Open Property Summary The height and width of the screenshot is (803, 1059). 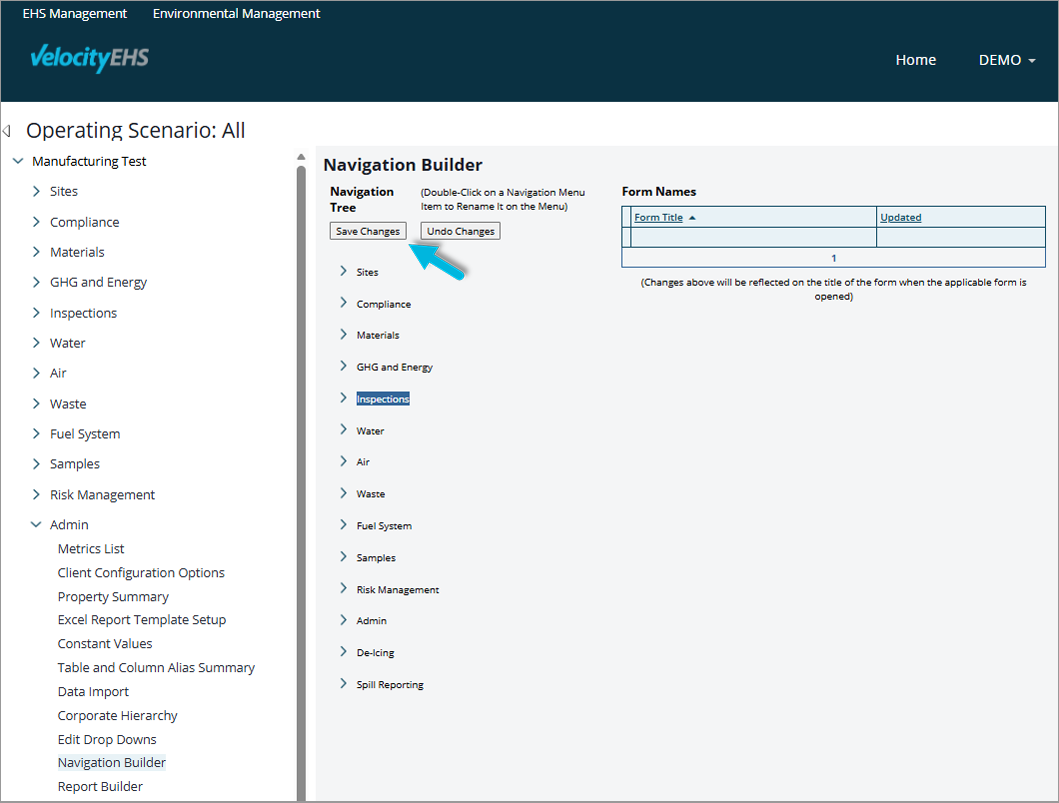[x=113, y=596]
